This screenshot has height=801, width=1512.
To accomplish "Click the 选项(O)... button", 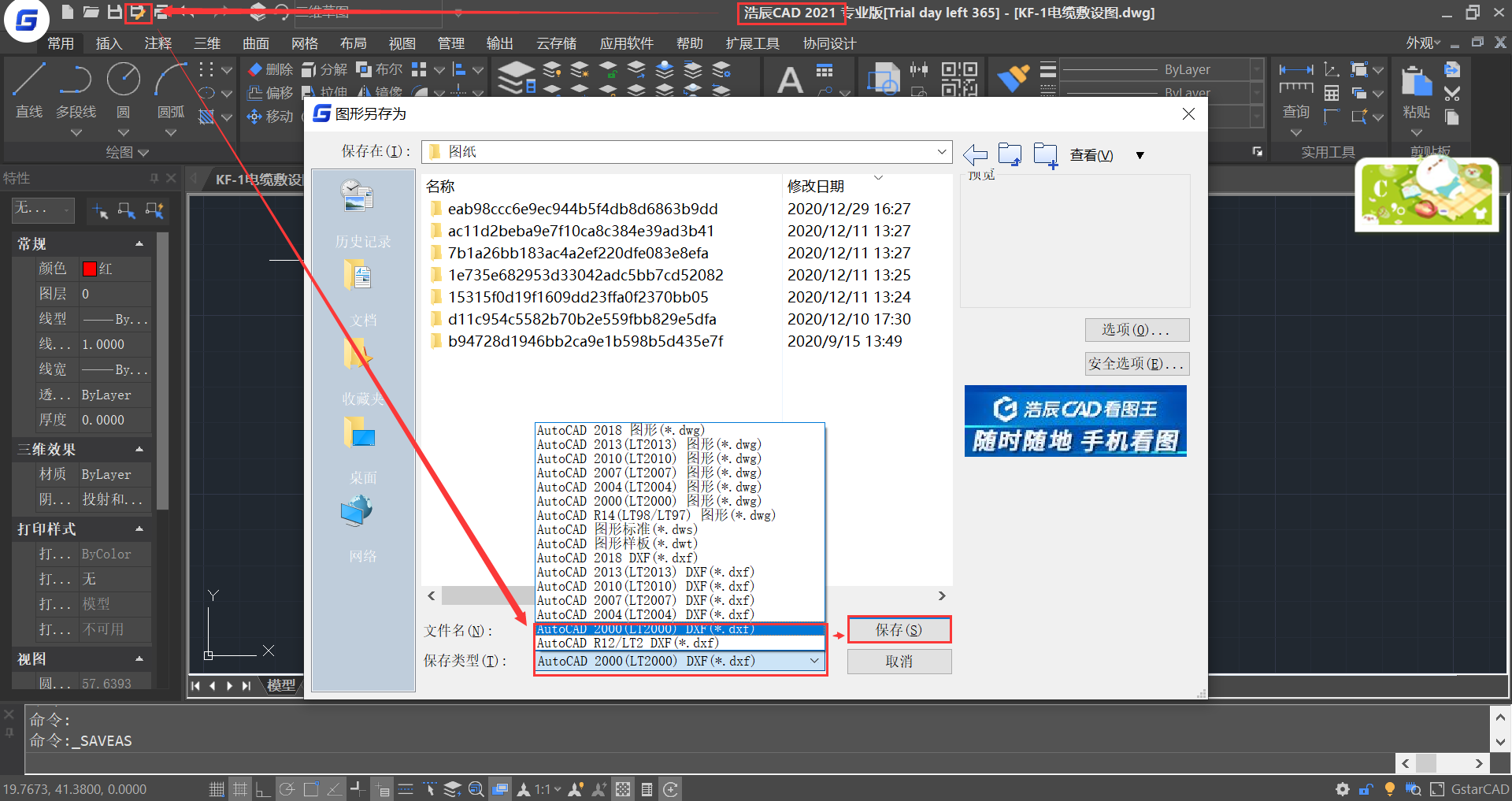I will (x=1136, y=330).
